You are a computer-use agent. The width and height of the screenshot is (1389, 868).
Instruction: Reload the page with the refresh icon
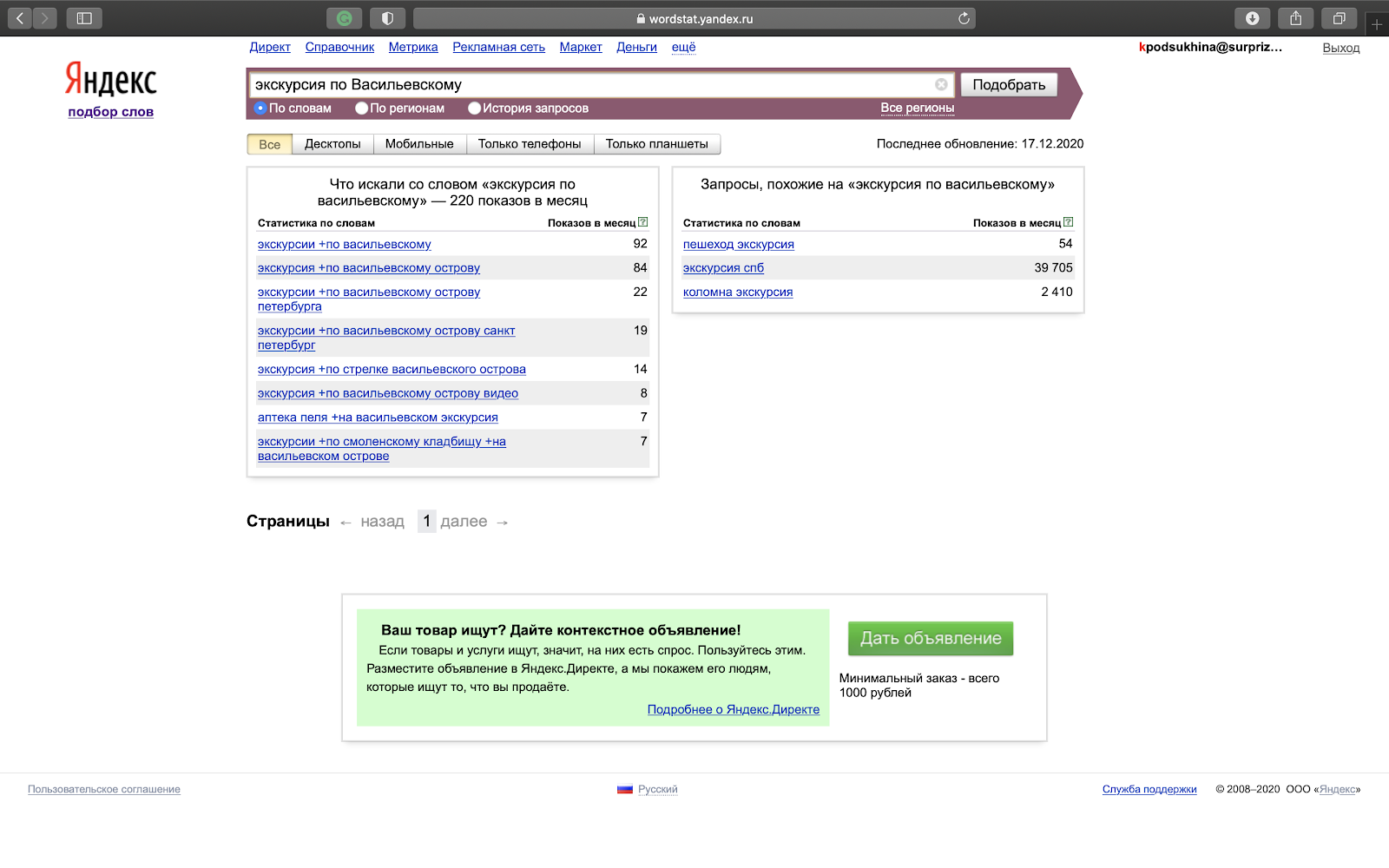(964, 18)
